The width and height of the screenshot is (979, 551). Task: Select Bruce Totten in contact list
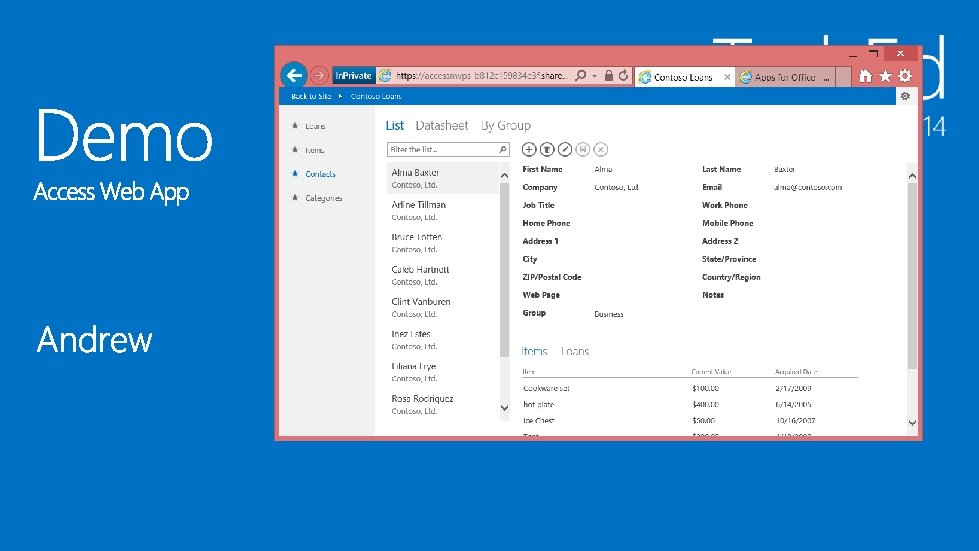443,243
